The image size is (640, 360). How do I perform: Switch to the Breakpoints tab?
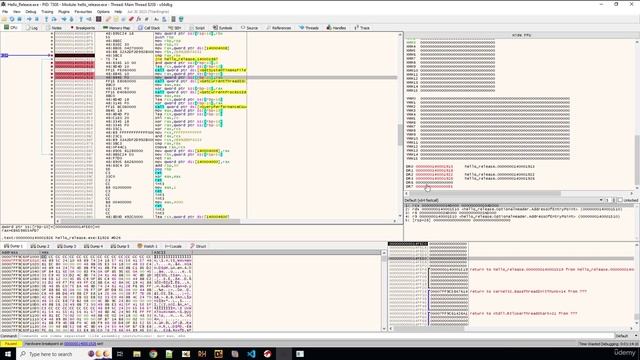pos(83,28)
